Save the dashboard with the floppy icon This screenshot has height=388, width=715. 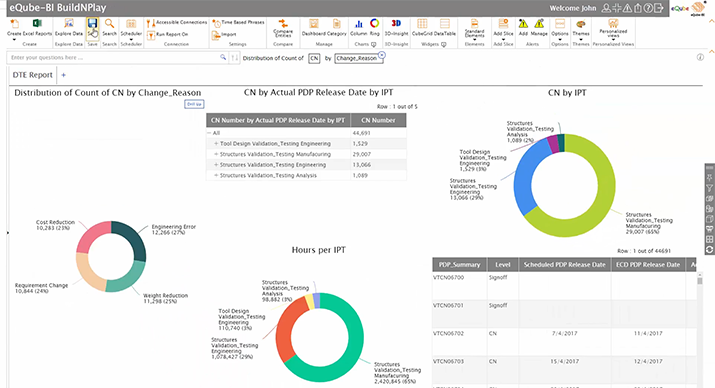tap(92, 24)
